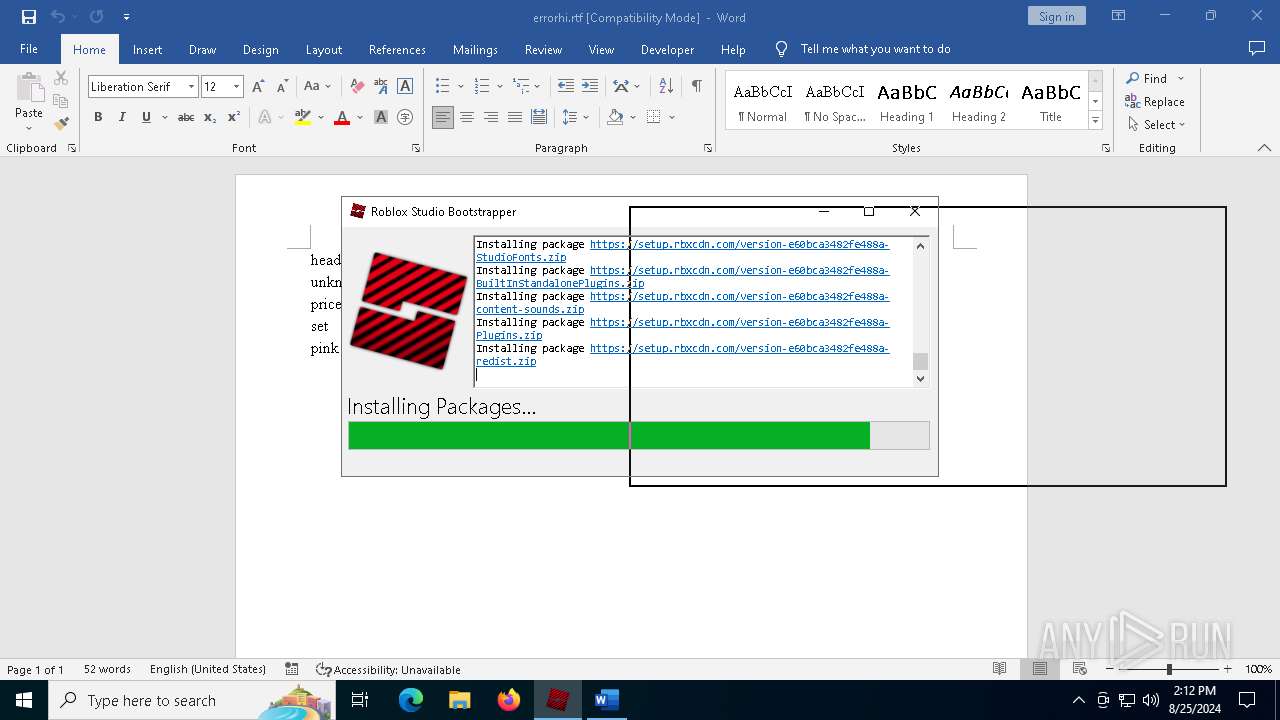Click Replace in the Editing group

click(1155, 101)
